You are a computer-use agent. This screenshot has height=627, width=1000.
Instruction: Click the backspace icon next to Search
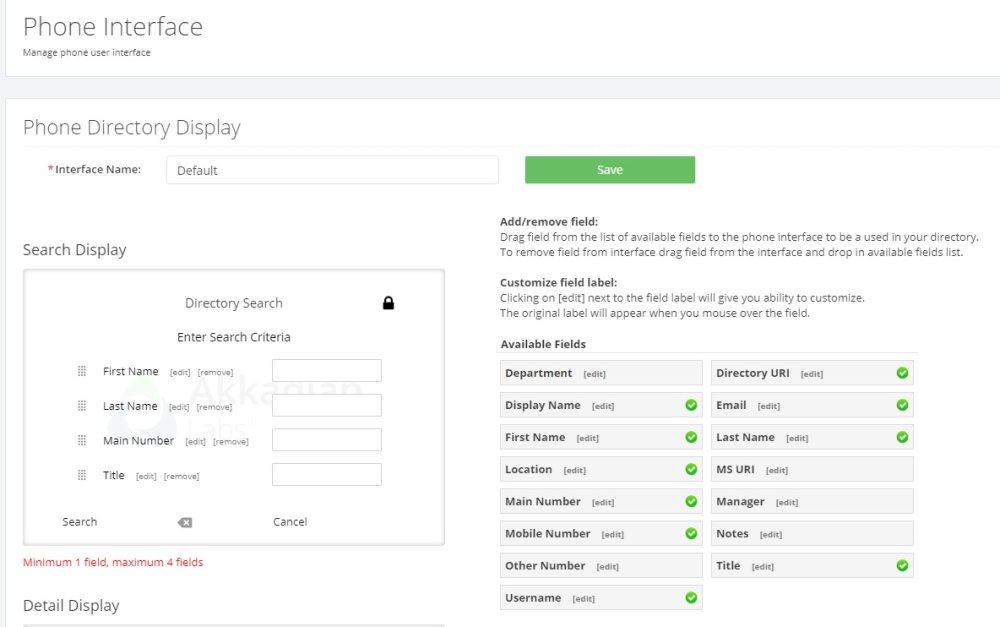(185, 522)
